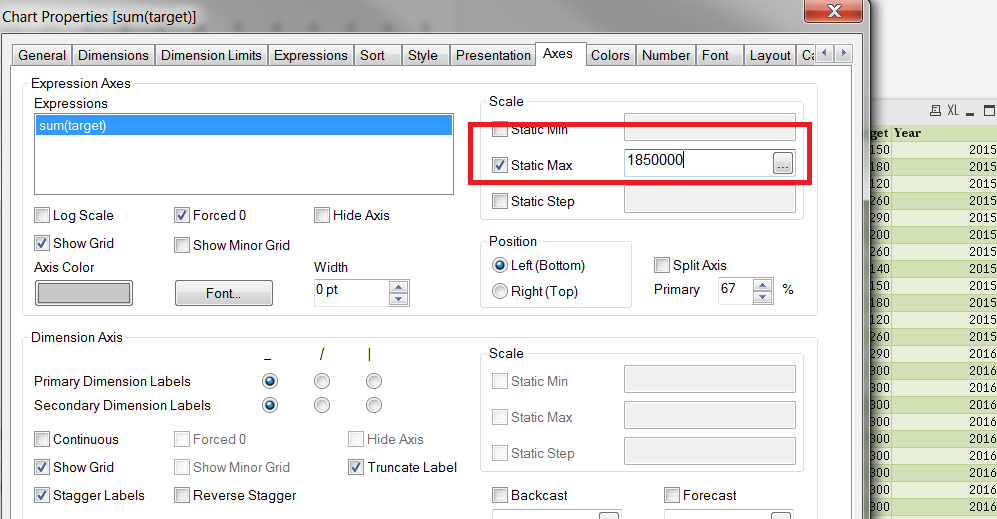Pick the Axis Color swatch
This screenshot has width=997, height=519.
pyautogui.click(x=83, y=293)
